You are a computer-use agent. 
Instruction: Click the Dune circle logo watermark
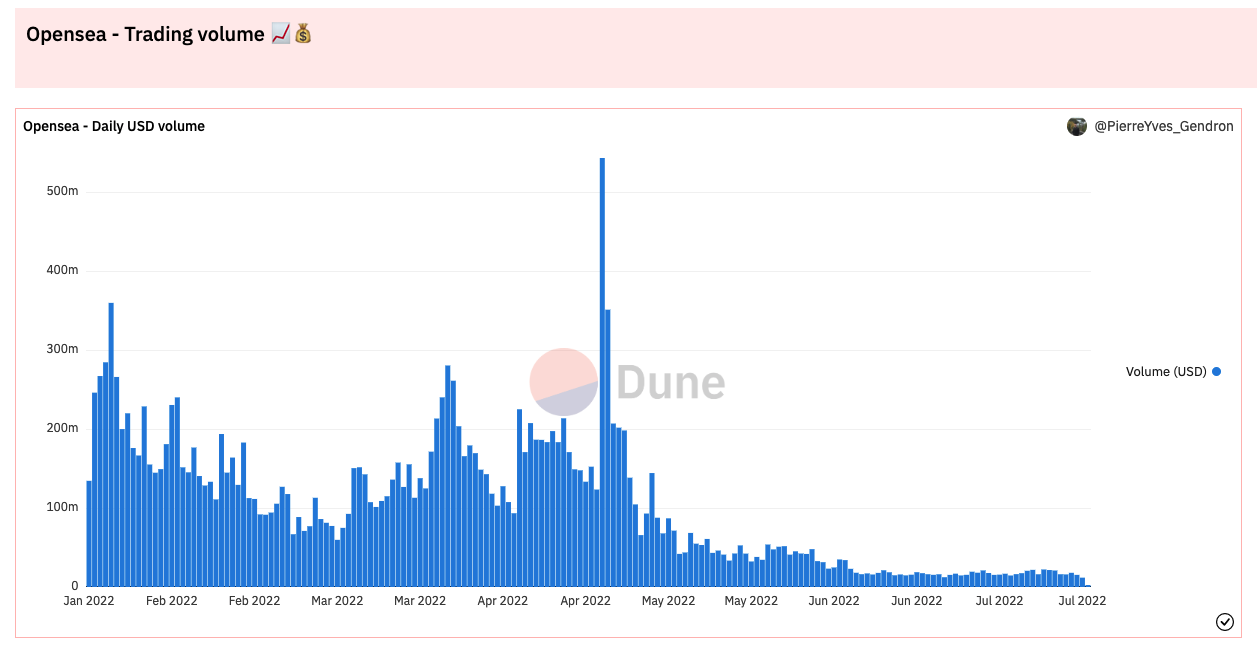[563, 382]
